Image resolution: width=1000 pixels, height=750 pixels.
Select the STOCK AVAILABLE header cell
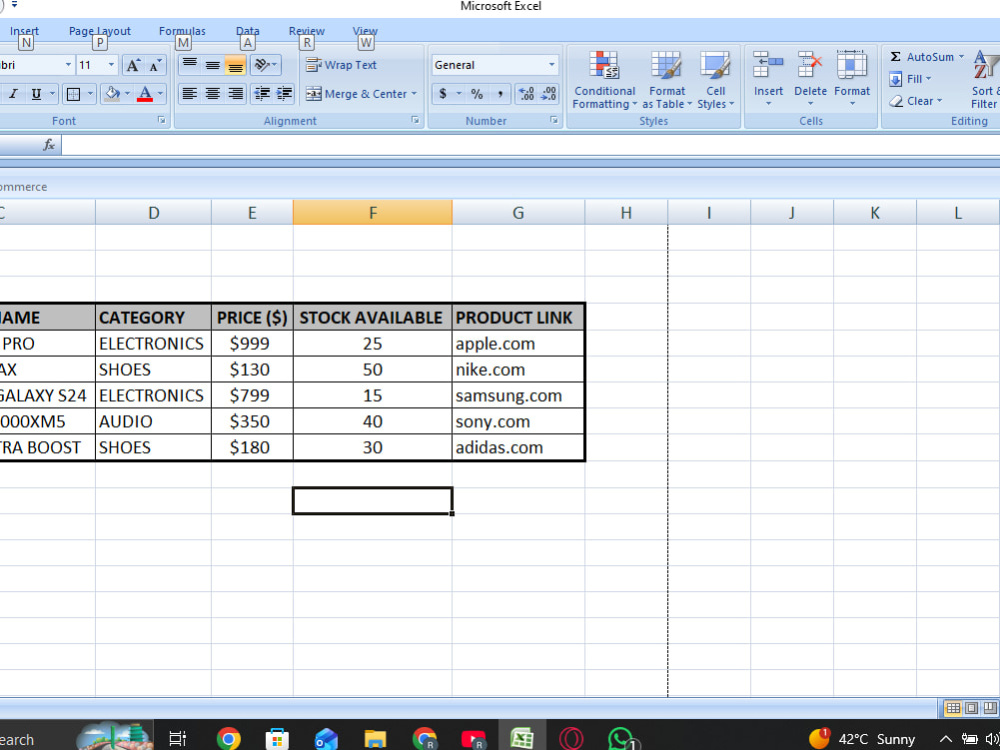(372, 317)
